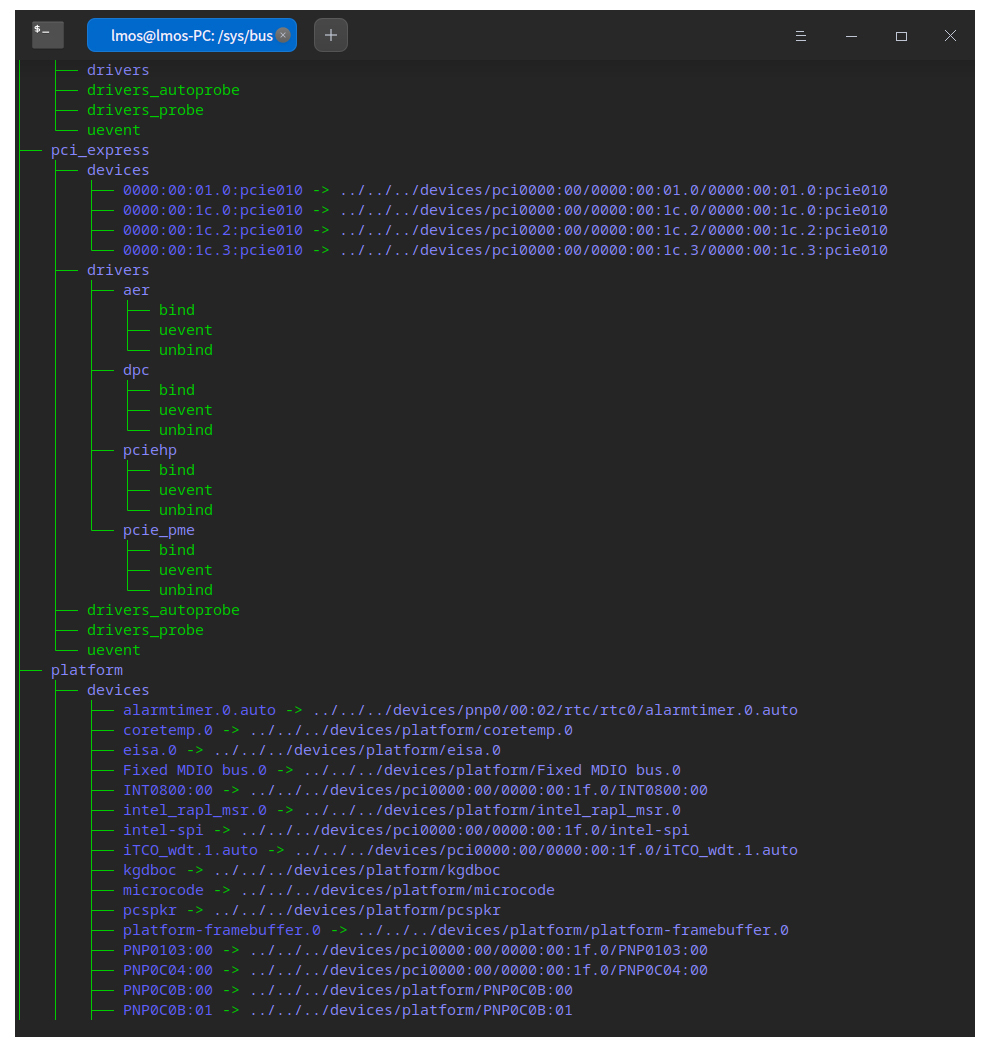Click the platform-framebuffer.0 symlink entry
Viewport: 990px width, 1047px height.
coord(221,930)
